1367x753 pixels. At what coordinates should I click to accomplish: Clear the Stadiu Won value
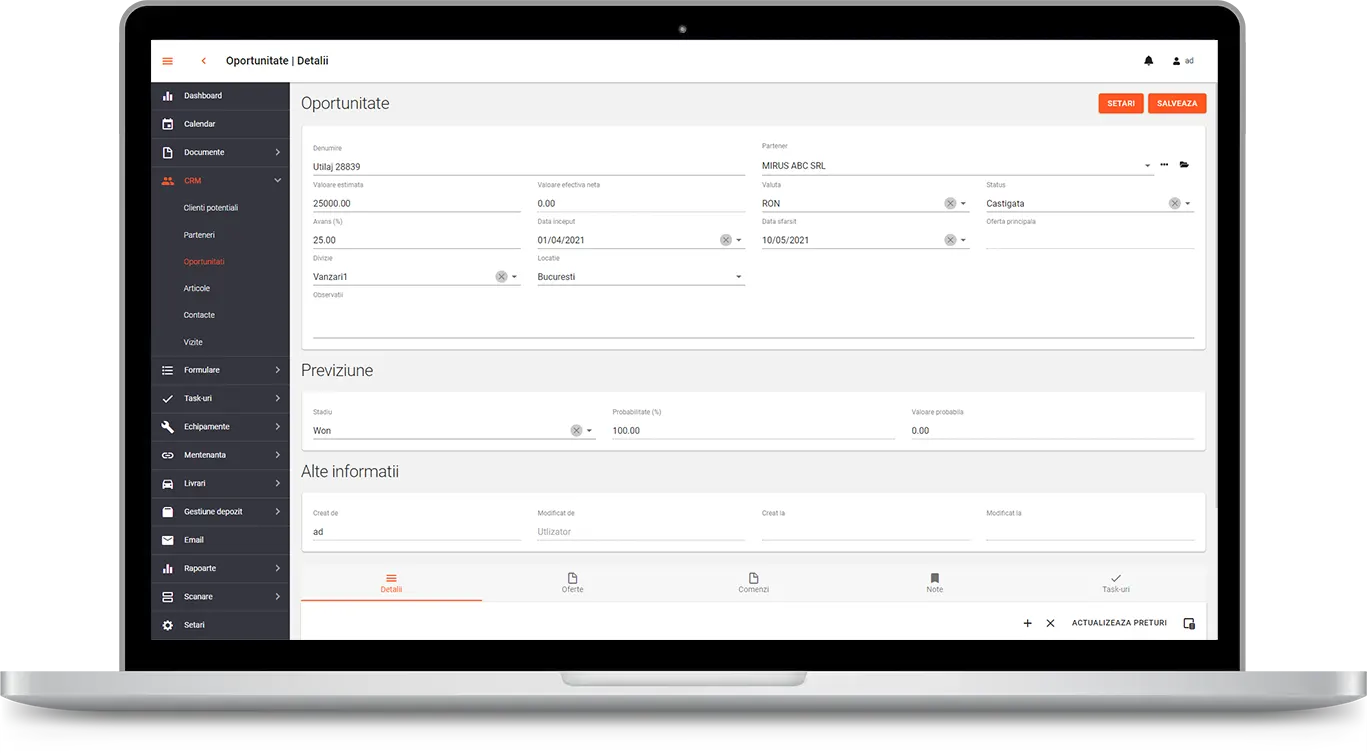(x=576, y=430)
